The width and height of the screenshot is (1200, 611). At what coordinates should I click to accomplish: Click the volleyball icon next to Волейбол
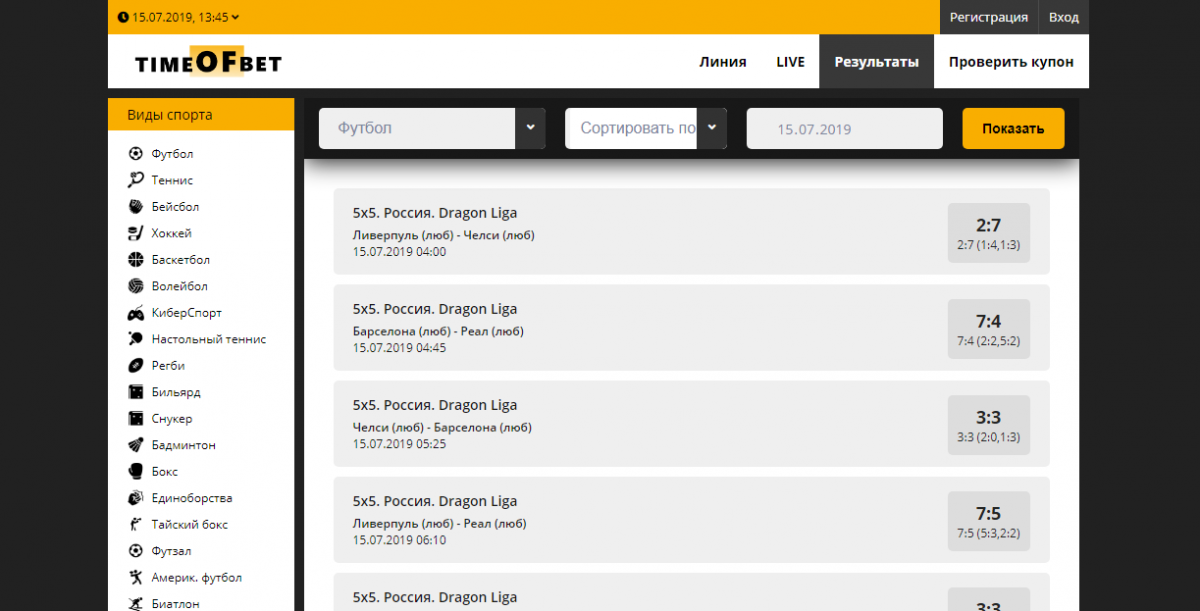tap(136, 286)
